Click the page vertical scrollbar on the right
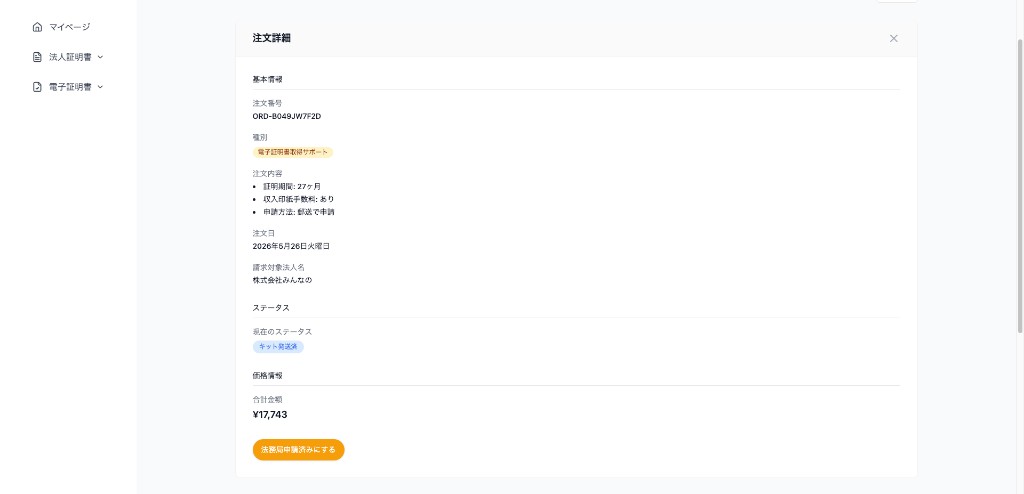1024x494 pixels. point(1019,183)
